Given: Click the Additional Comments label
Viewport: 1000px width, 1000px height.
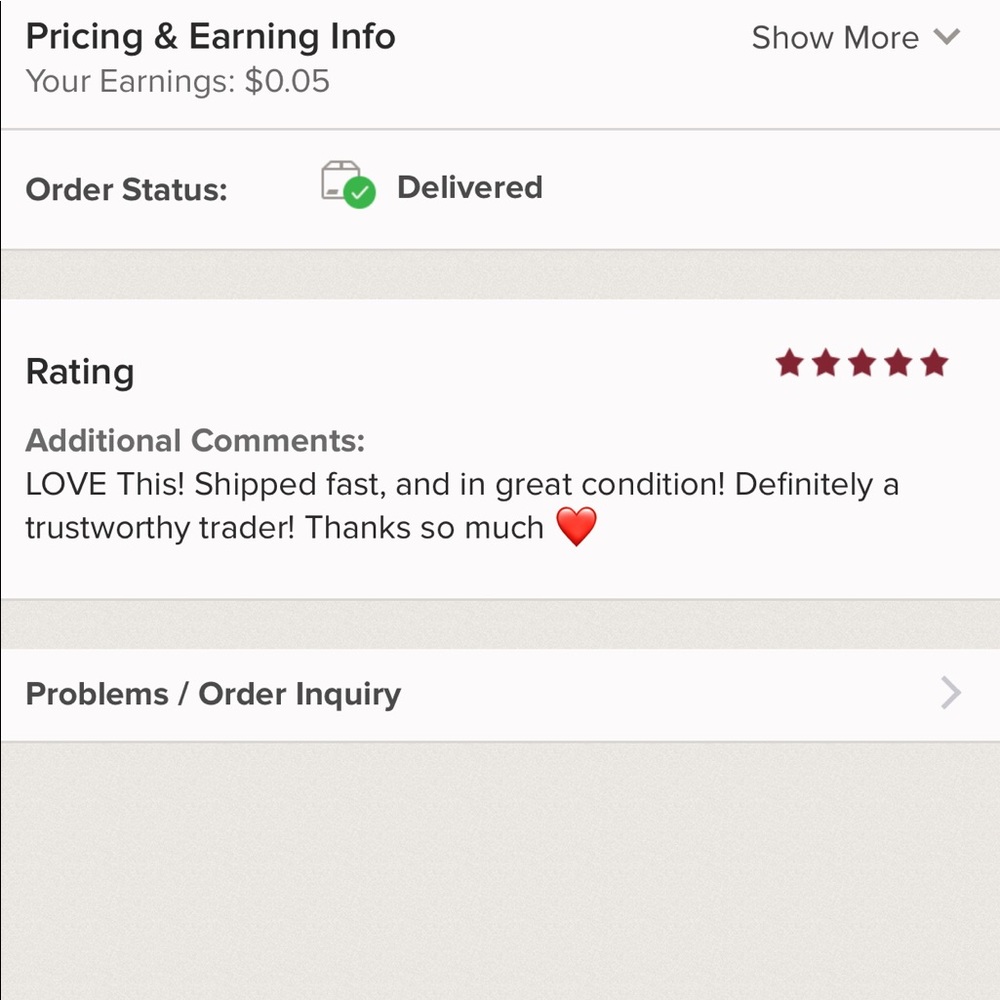Looking at the screenshot, I should coord(195,440).
